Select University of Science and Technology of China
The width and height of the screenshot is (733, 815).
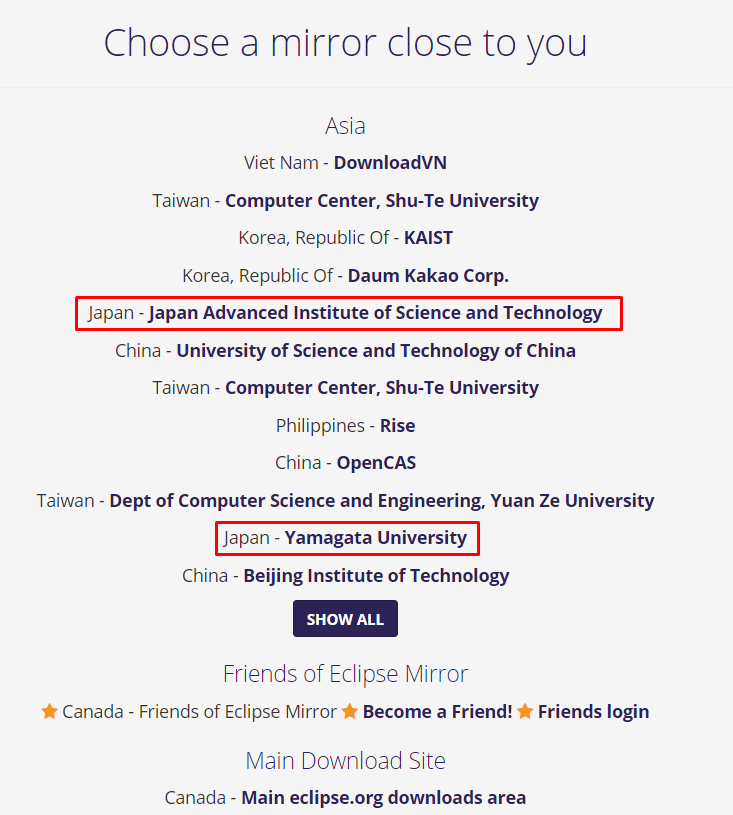coord(376,351)
